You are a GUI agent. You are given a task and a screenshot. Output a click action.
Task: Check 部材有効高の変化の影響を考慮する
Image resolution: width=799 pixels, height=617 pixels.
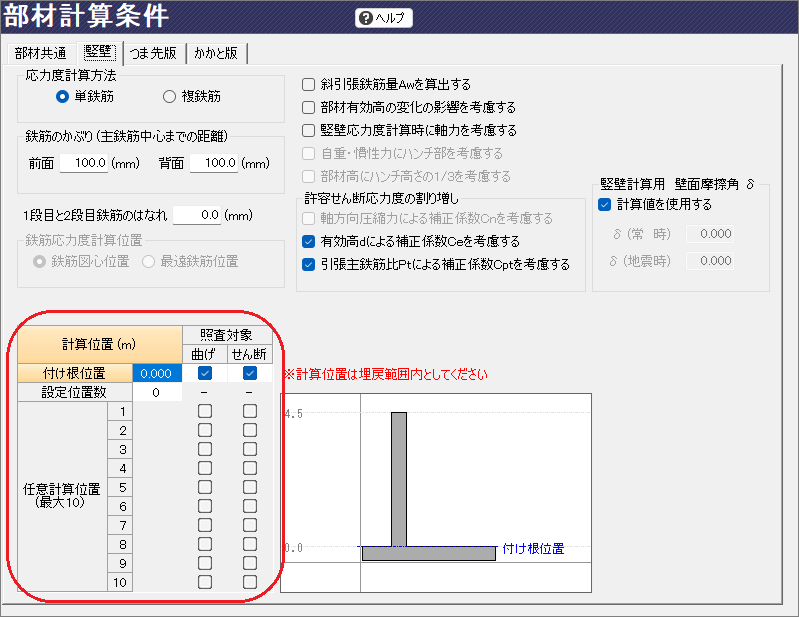pos(309,108)
